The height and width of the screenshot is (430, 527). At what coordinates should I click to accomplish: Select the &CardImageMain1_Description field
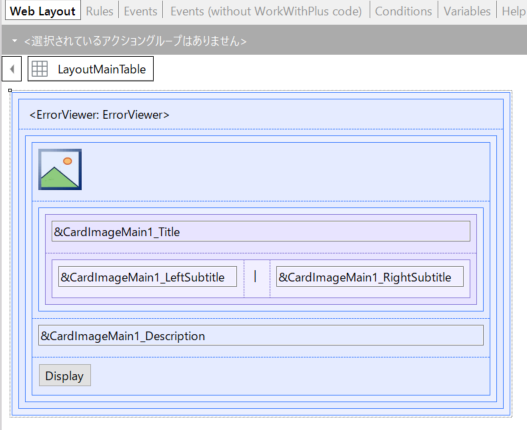coord(261,336)
